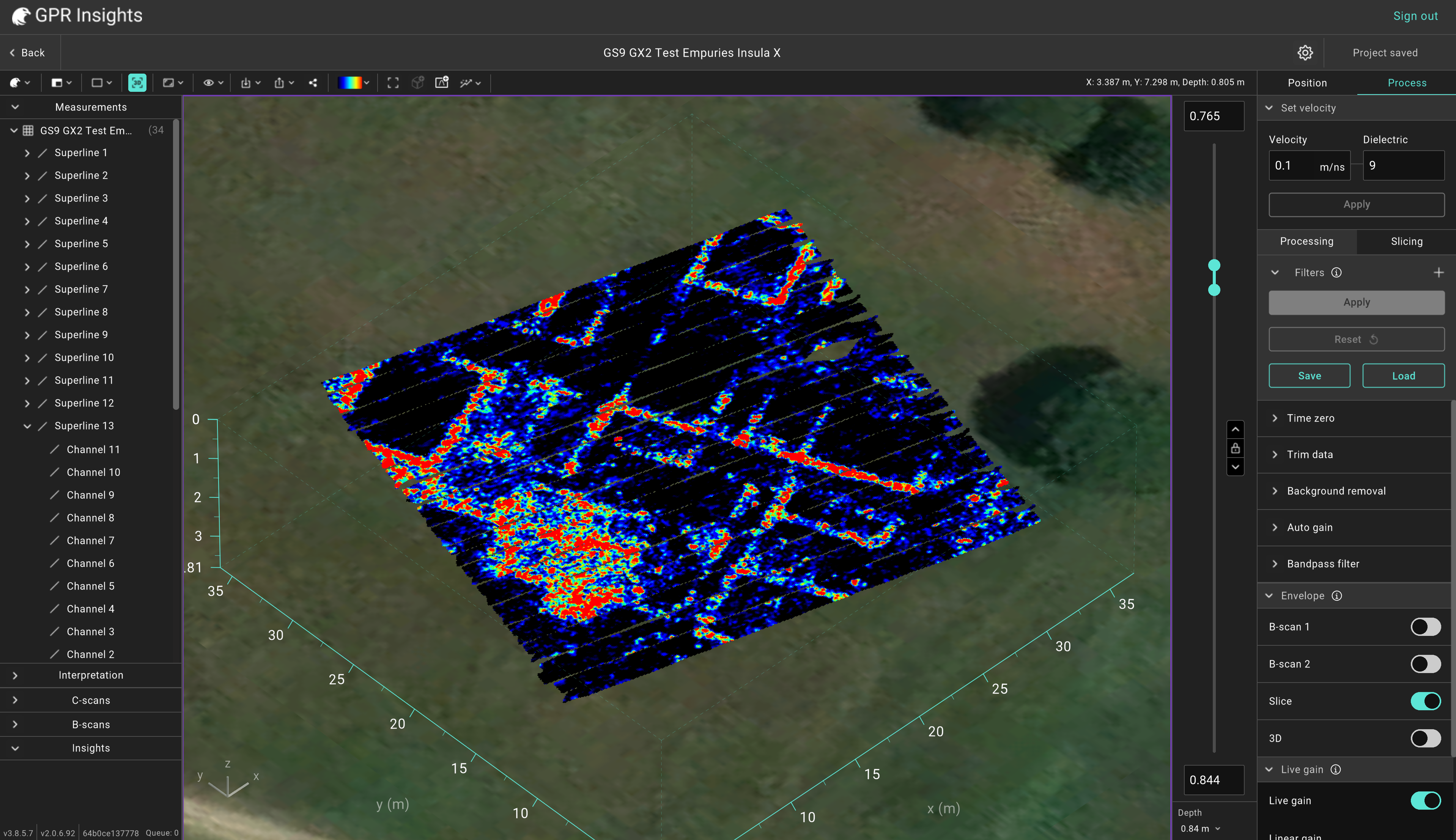The height and width of the screenshot is (840, 1456).
Task: Expand Superline 5 in the tree
Action: coord(27,244)
